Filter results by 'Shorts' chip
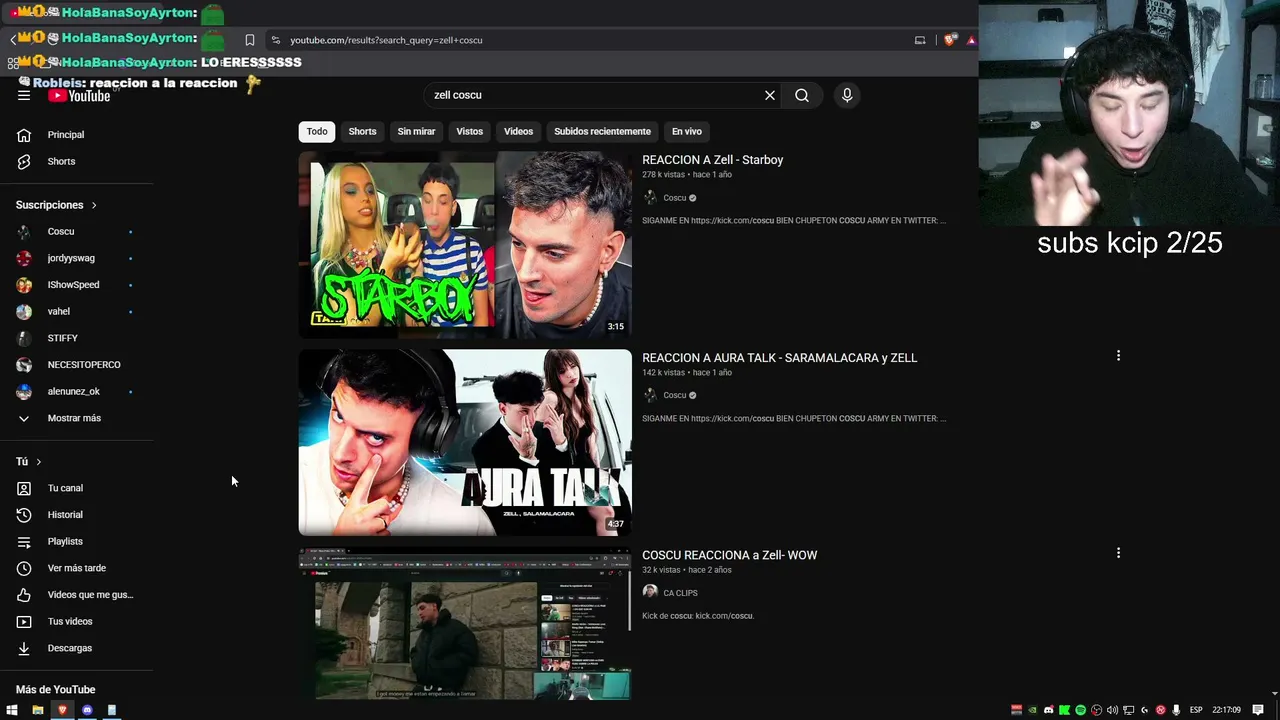 tap(362, 131)
